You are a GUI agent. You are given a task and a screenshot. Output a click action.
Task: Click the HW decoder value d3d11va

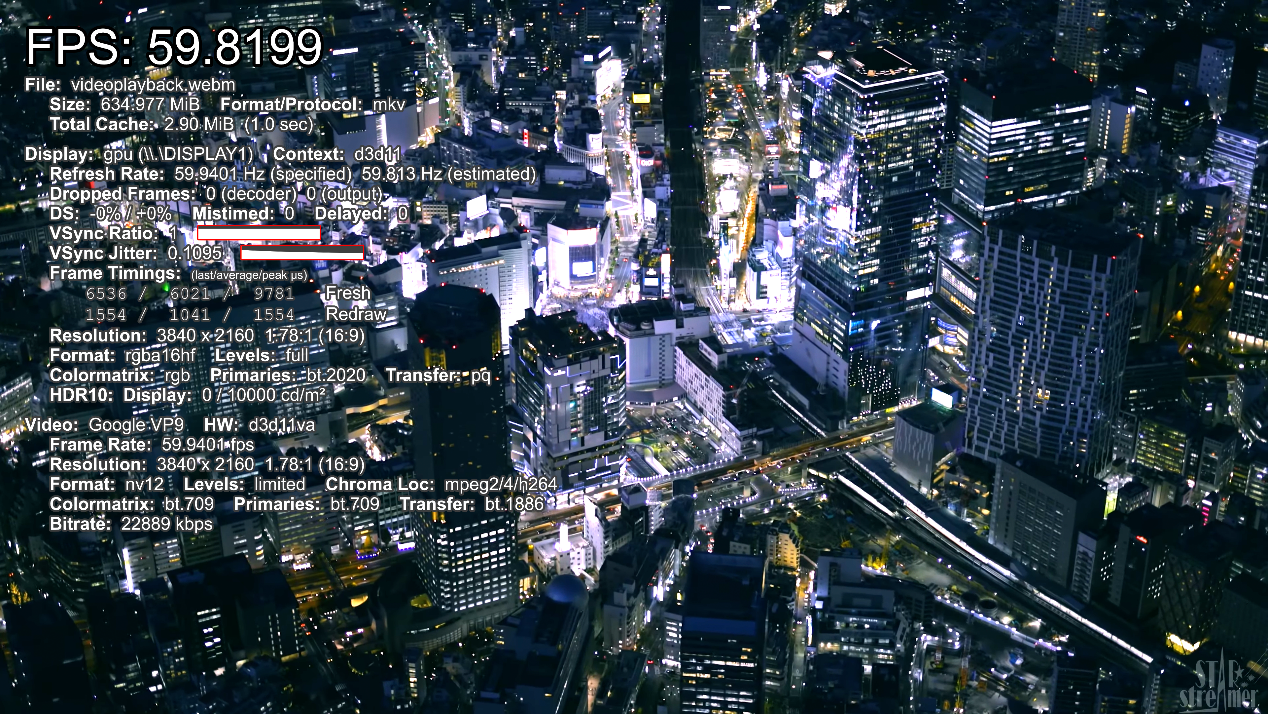point(281,424)
